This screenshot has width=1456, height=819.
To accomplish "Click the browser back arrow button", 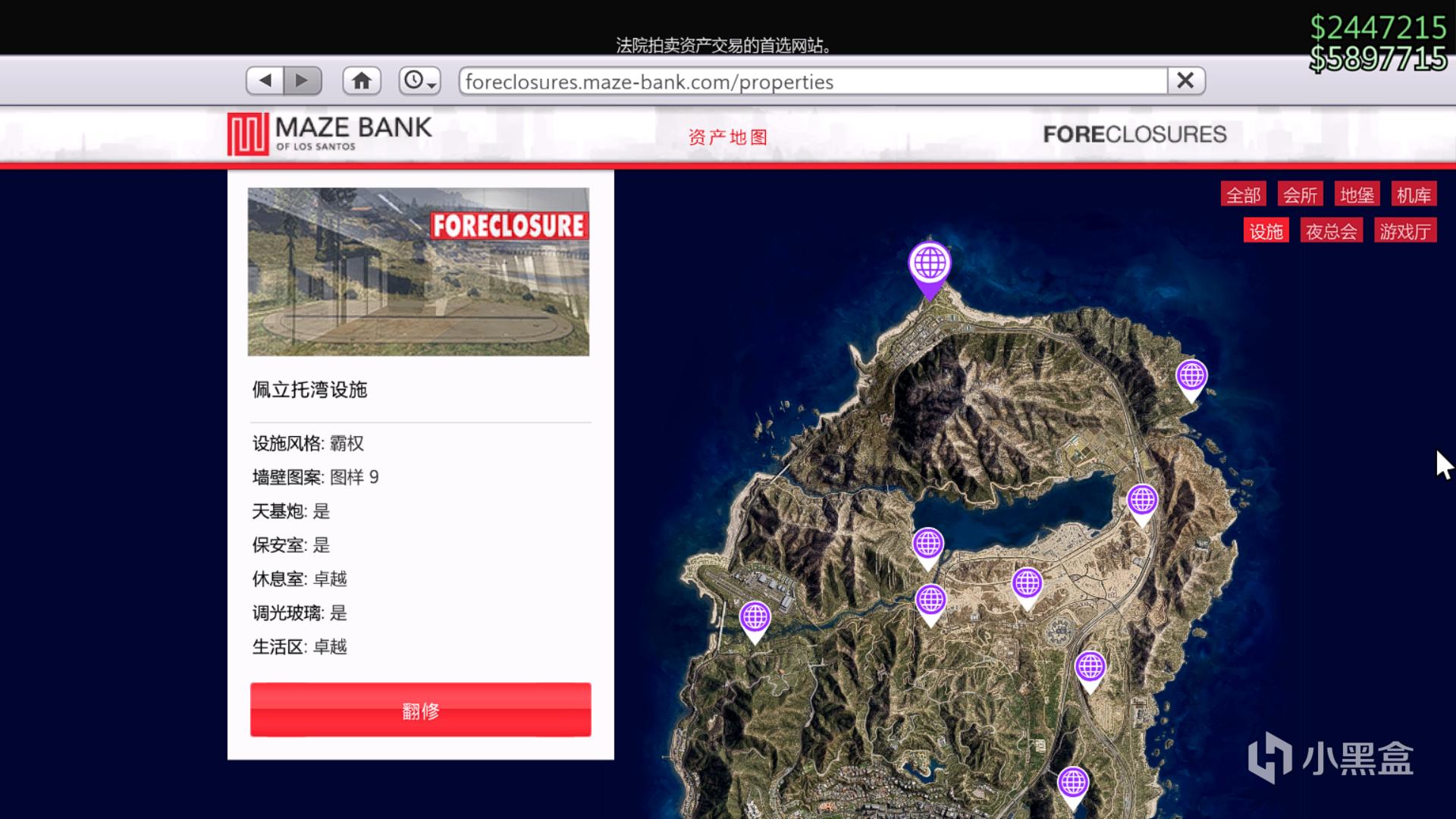I will (x=265, y=80).
